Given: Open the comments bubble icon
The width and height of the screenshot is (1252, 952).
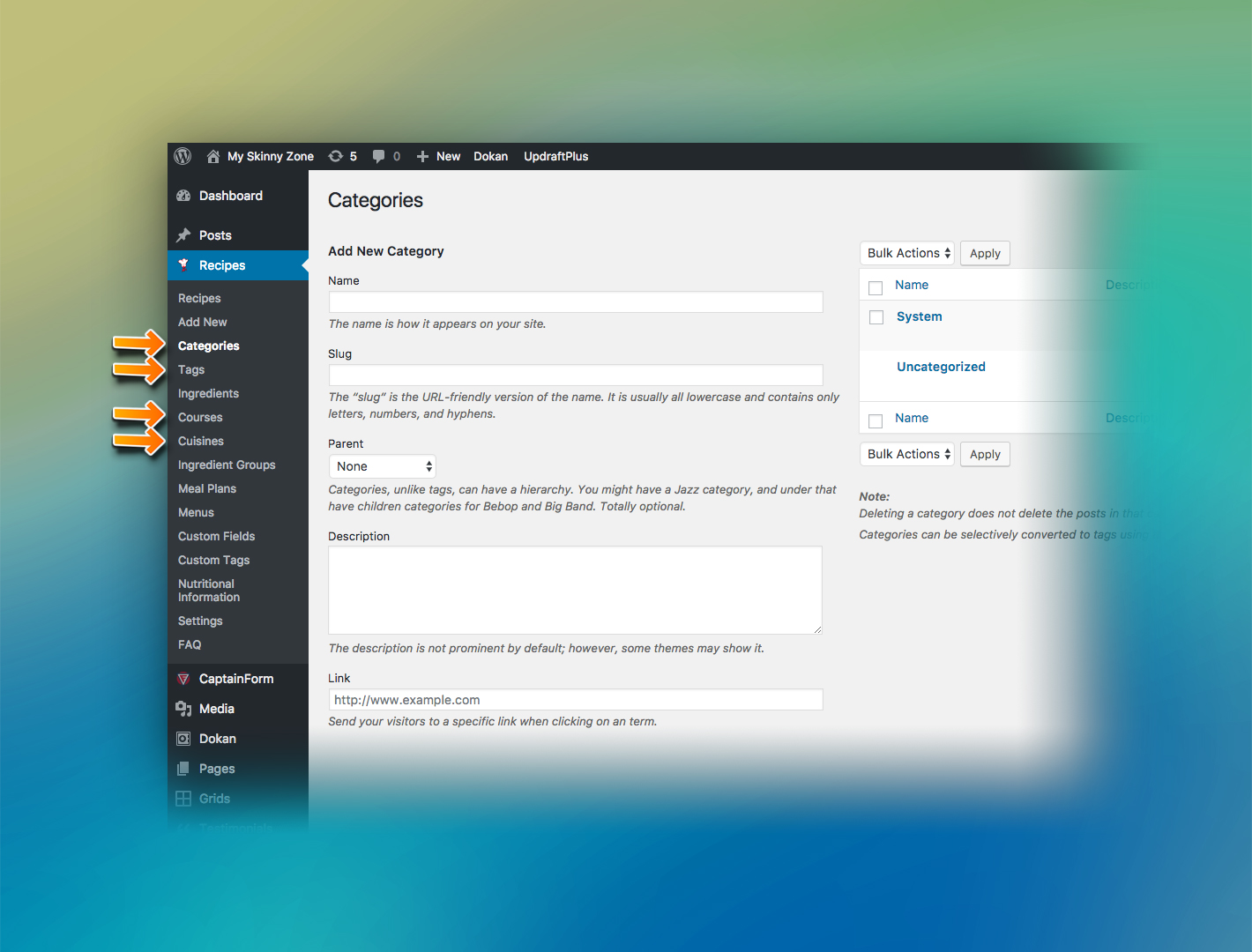Looking at the screenshot, I should pyautogui.click(x=378, y=156).
